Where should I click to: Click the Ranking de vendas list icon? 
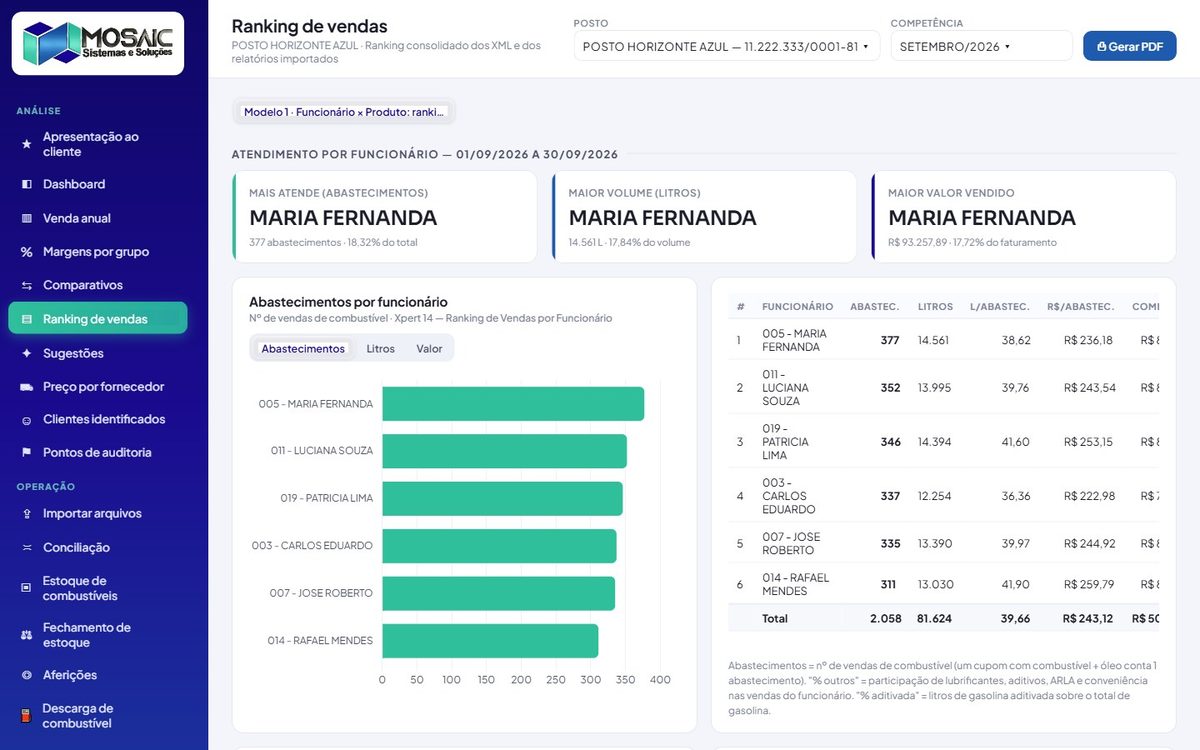pyautogui.click(x=27, y=319)
